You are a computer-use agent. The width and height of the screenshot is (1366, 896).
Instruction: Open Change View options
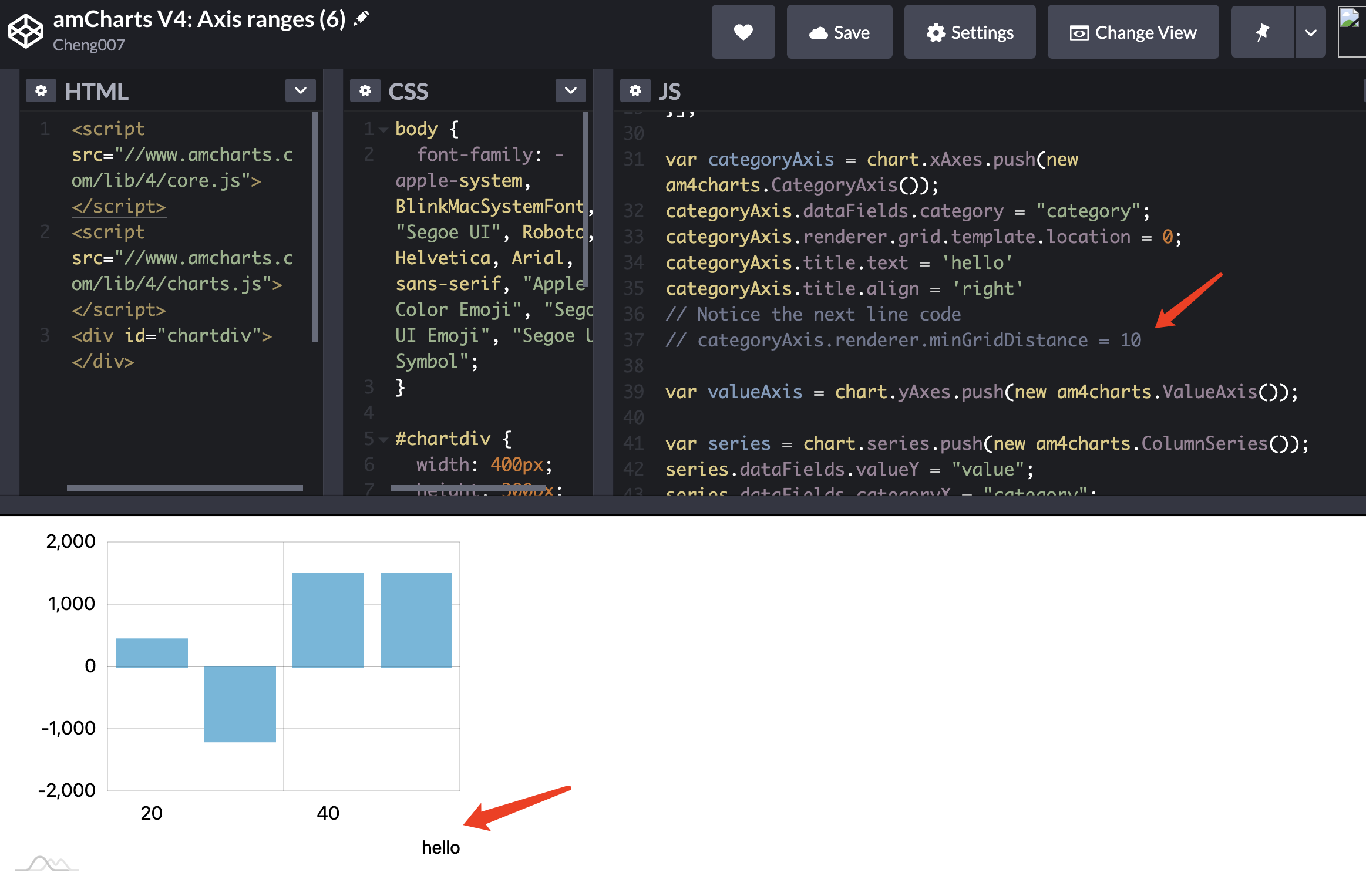coord(1133,32)
